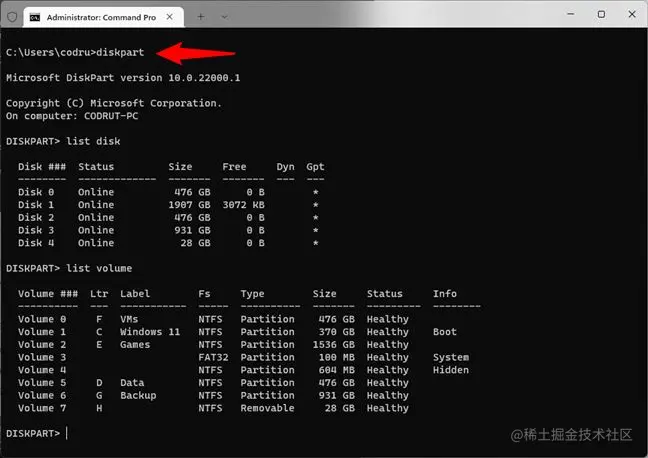Click the 'Disk 0' row label
This screenshot has height=458, width=648.
[36, 192]
